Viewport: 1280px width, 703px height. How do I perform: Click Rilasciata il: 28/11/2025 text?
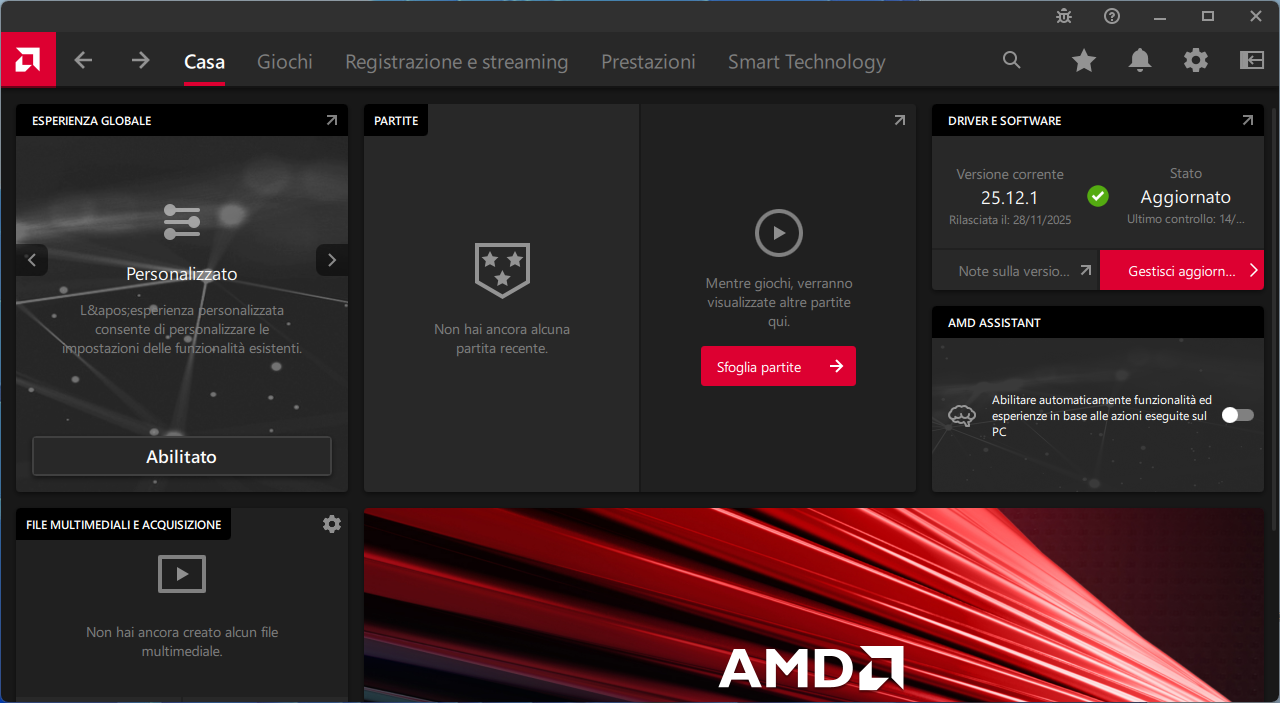pyautogui.click(x=1010, y=219)
